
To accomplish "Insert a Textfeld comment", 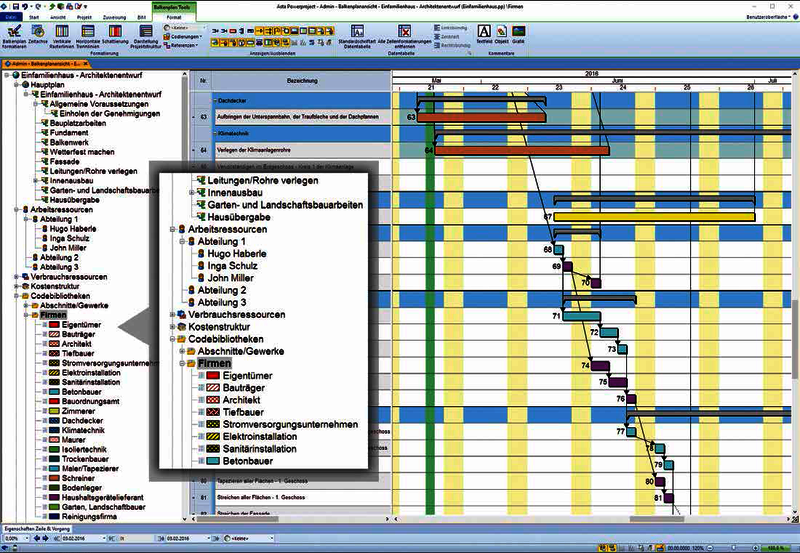I will tap(484, 34).
